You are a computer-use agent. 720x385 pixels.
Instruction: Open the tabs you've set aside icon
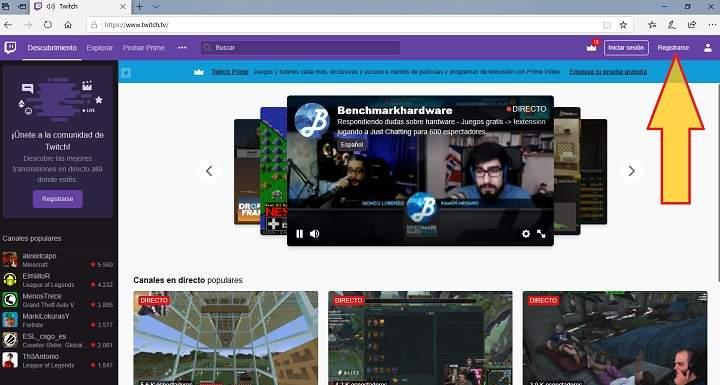coord(6,6)
